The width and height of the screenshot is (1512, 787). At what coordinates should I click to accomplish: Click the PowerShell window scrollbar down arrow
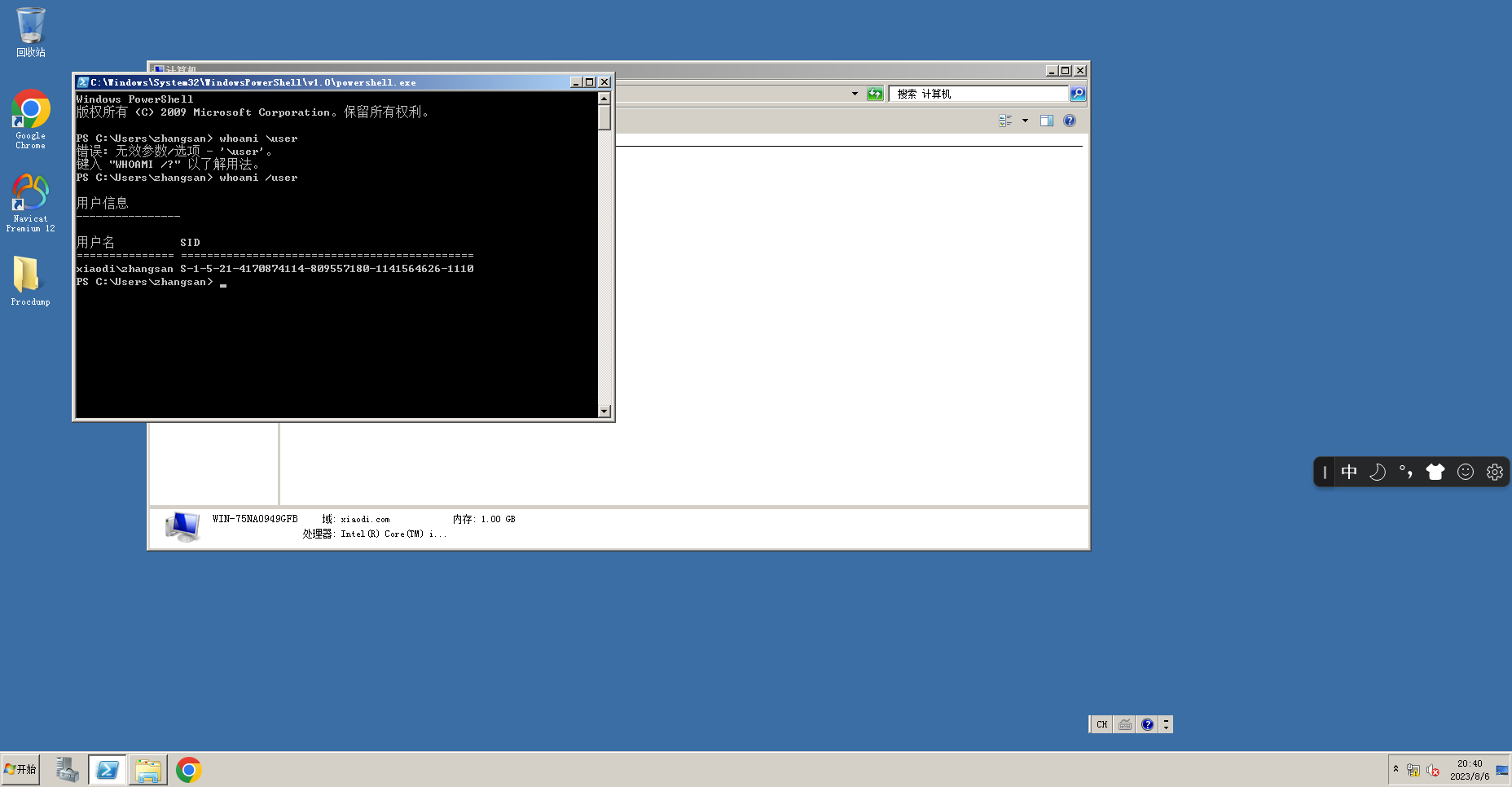604,412
